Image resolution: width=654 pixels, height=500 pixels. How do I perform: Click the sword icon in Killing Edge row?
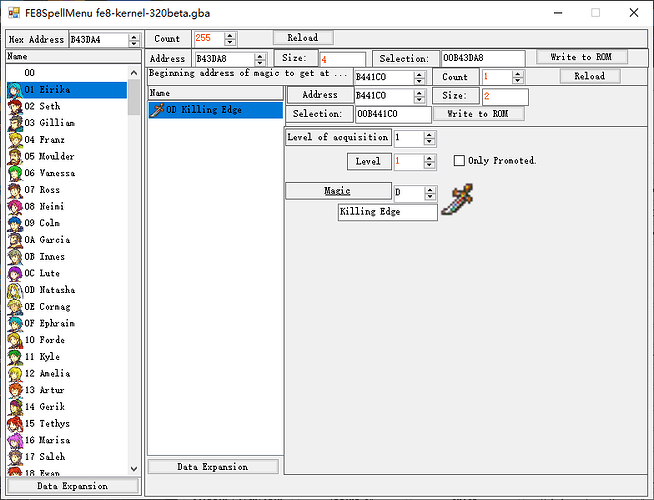(157, 111)
